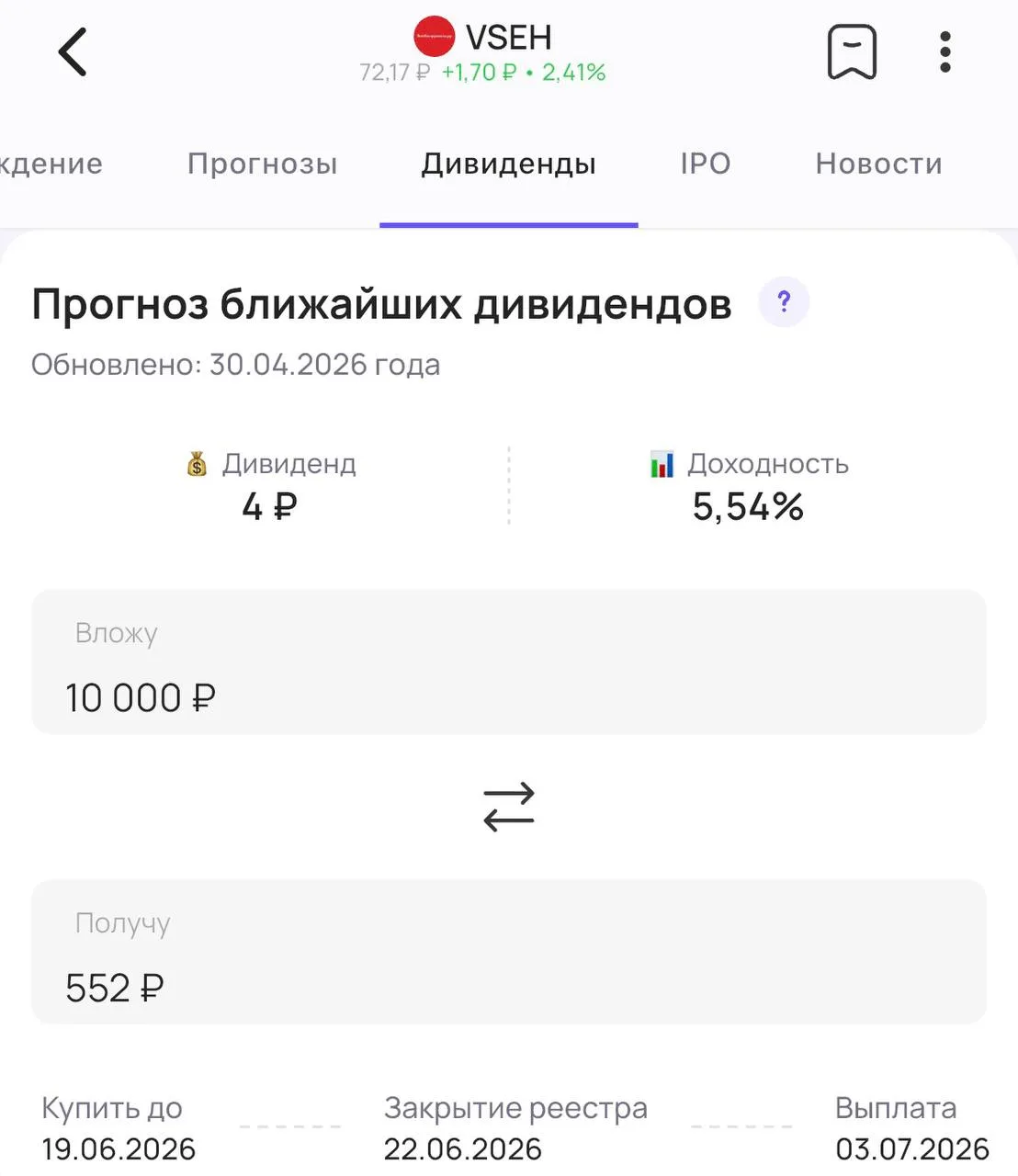Edit the Получу amount field

[509, 952]
